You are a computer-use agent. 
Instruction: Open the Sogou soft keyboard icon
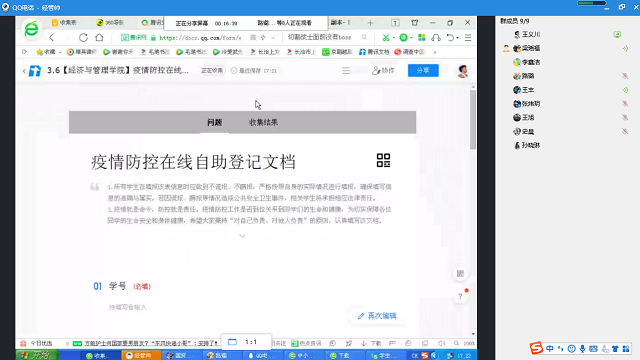pyautogui.click(x=593, y=349)
